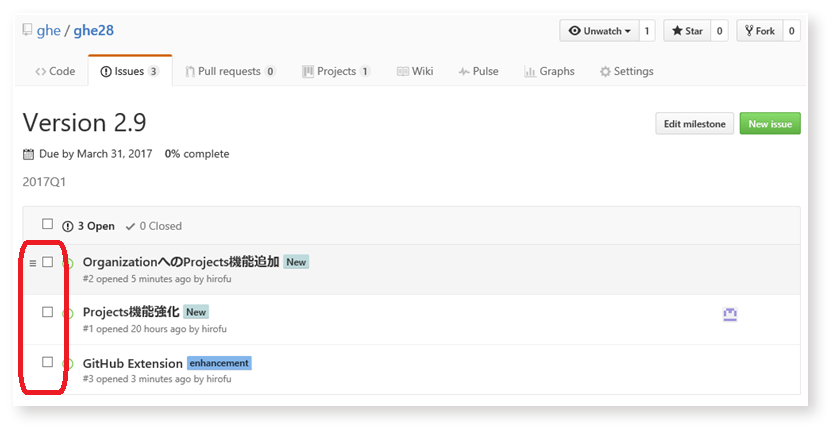
Task: Go to the Projects tab
Action: pos(336,71)
